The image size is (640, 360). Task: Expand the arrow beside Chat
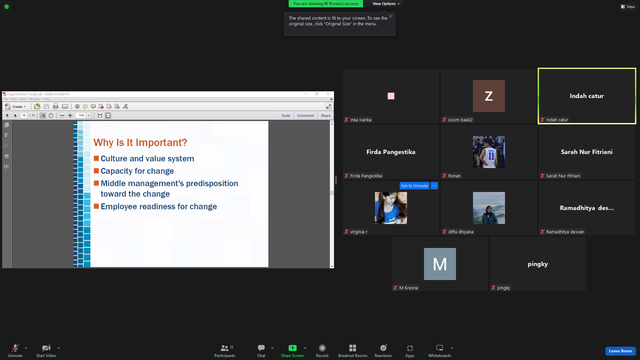coord(272,348)
